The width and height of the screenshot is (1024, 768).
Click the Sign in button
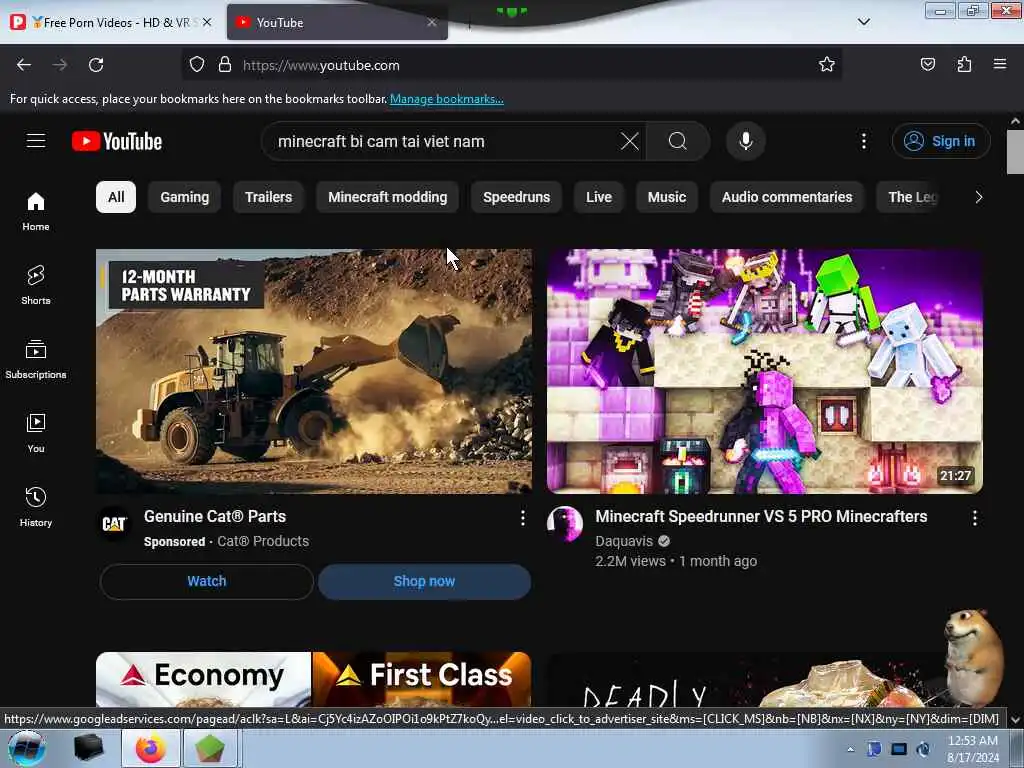(941, 141)
